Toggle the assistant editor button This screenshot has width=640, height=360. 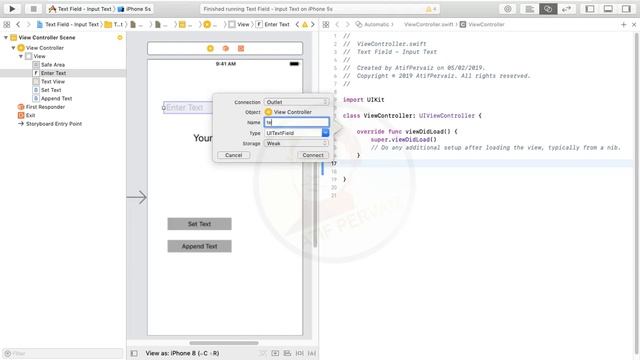(548, 9)
